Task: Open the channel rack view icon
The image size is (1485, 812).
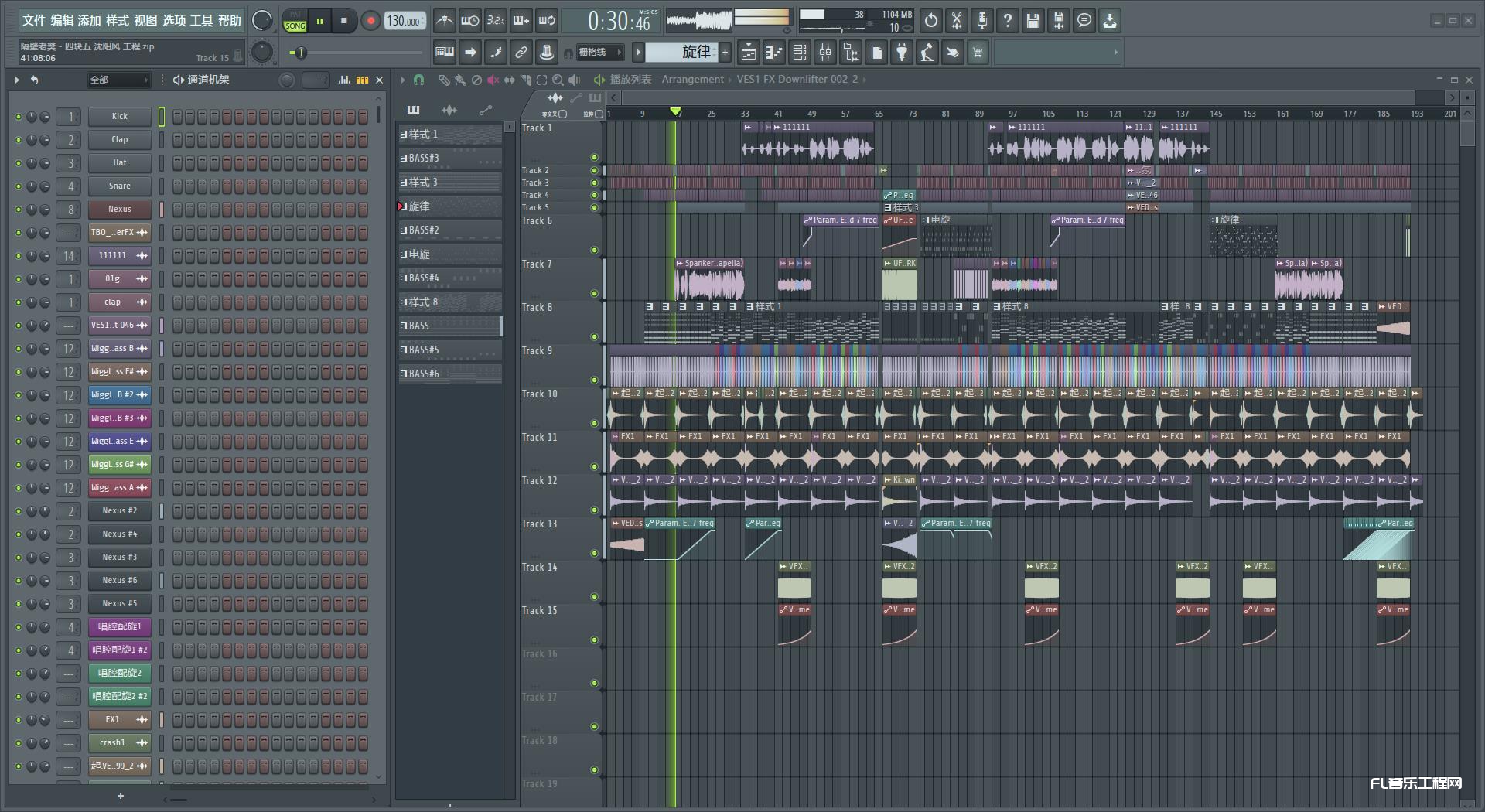Action: tap(800, 53)
